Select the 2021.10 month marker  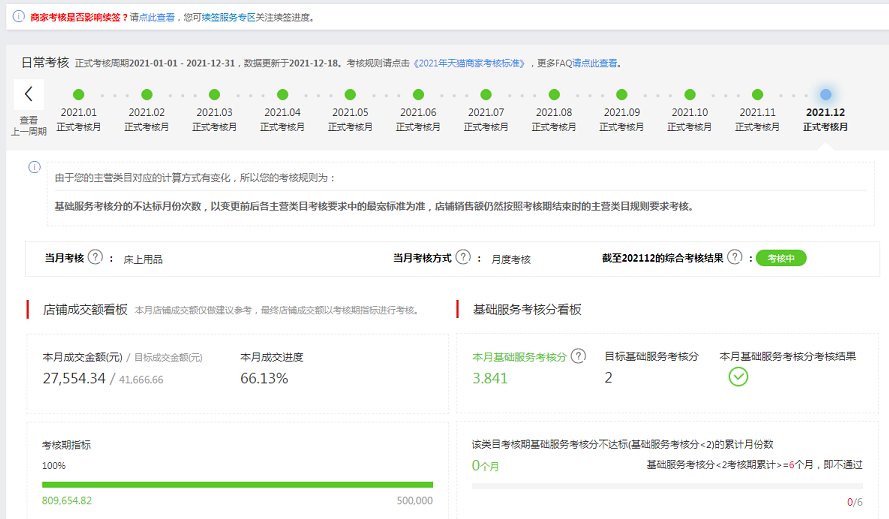point(690,95)
